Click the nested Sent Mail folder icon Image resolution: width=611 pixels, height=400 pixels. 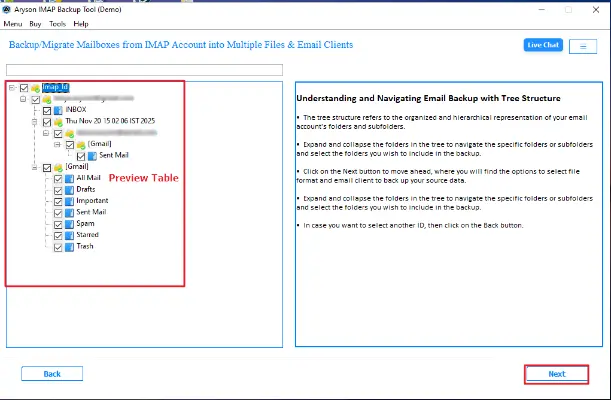(x=92, y=157)
